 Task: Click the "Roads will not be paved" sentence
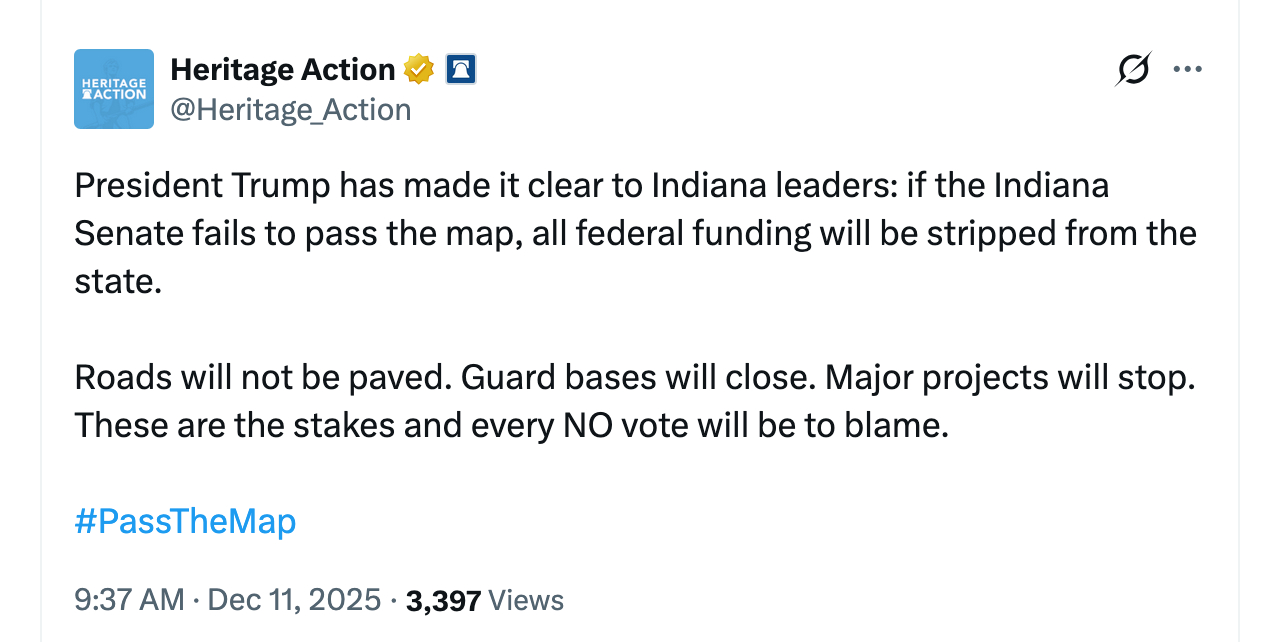(x=260, y=379)
